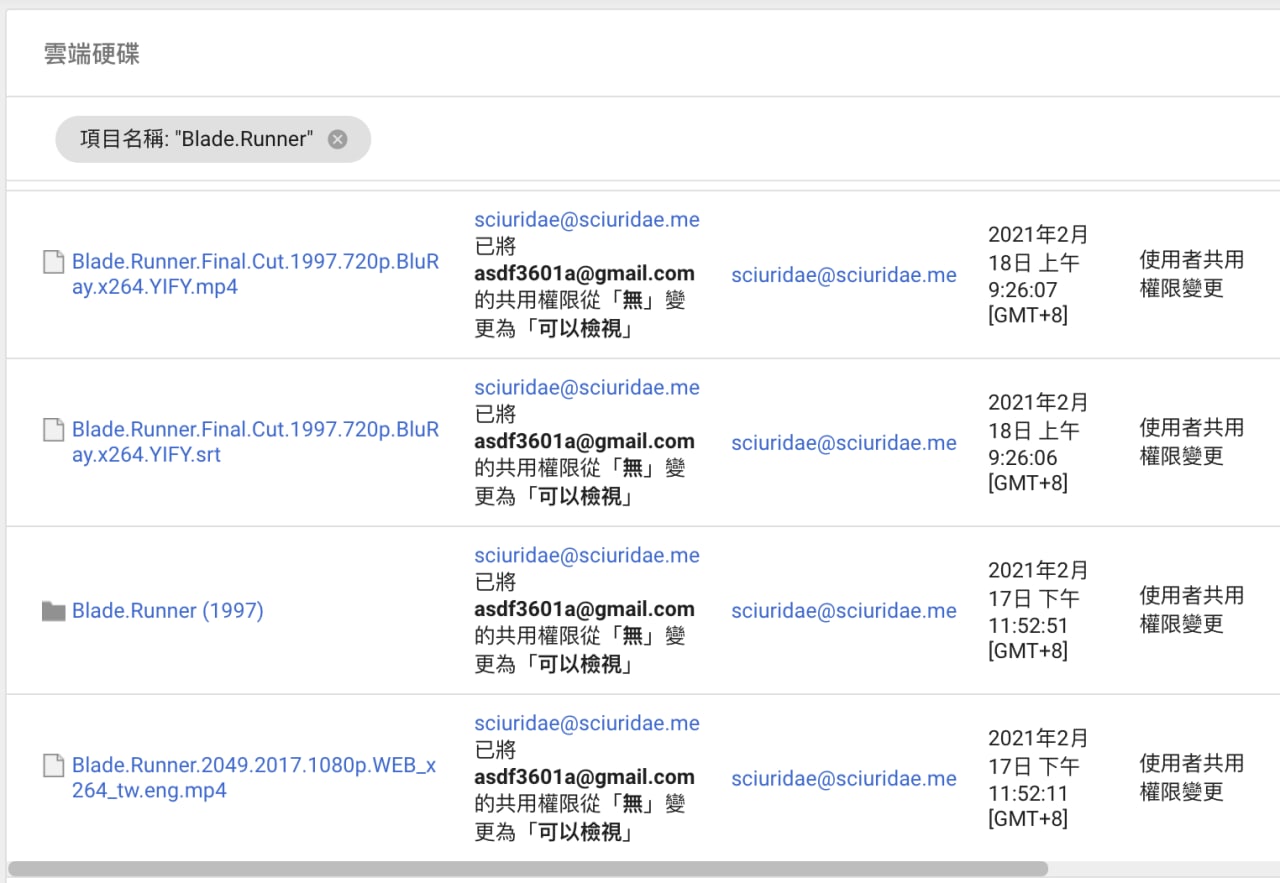Viewport: 1280px width, 883px height.
Task: Remove the "Blade.Runner" item name filter chip
Action: tap(338, 139)
